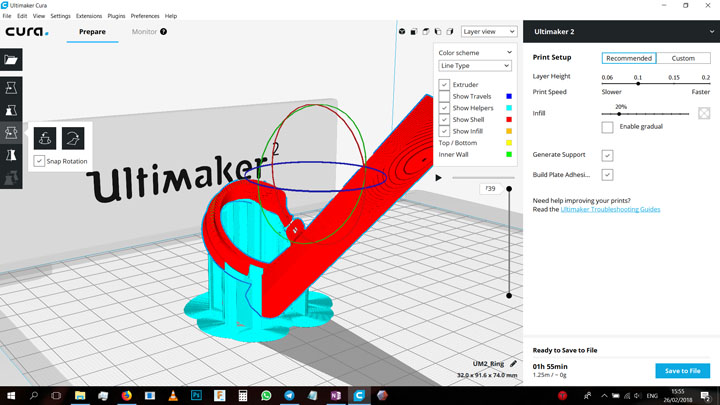720x405 pixels.
Task: Switch camera to right side view icon
Action: 450,32
